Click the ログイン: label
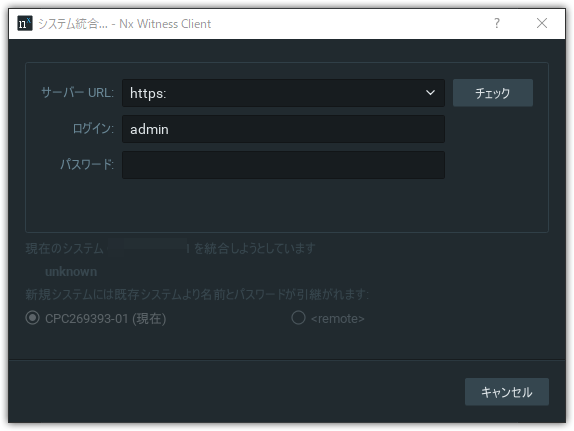This screenshot has width=574, height=431. coord(93,129)
